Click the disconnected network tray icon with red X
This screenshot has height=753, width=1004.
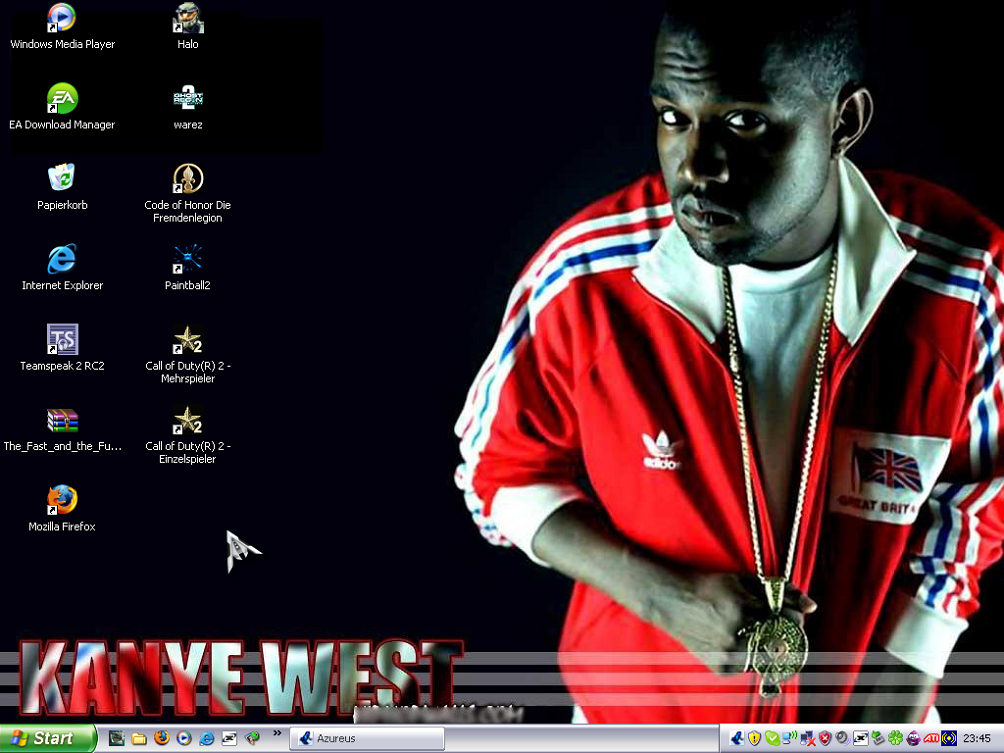pos(807,738)
